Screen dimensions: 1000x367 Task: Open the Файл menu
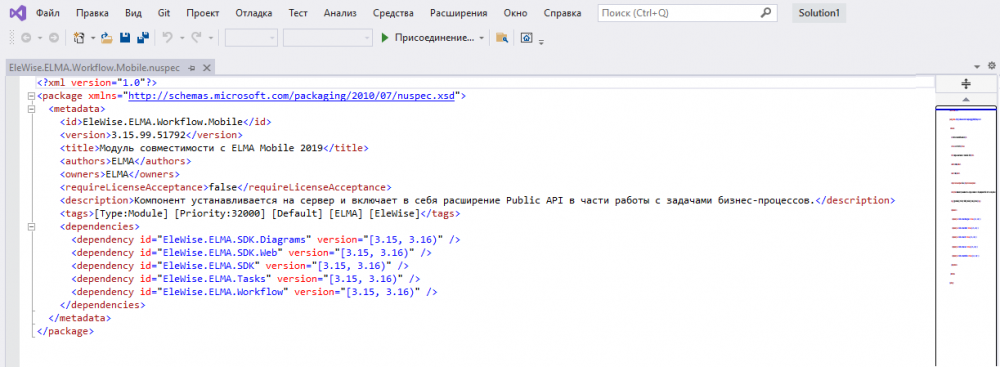pos(48,13)
